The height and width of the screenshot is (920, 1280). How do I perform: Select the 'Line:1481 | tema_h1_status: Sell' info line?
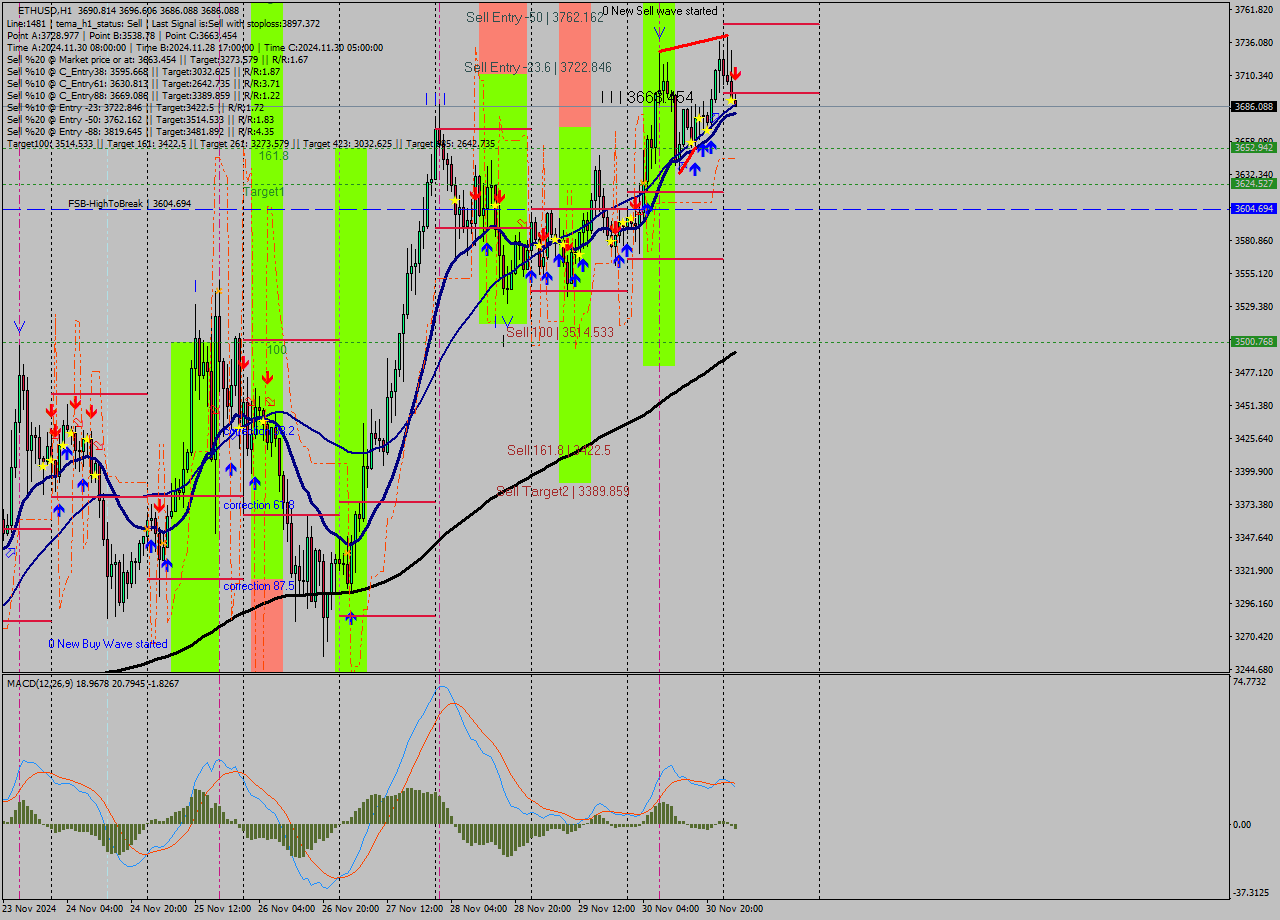(163, 23)
